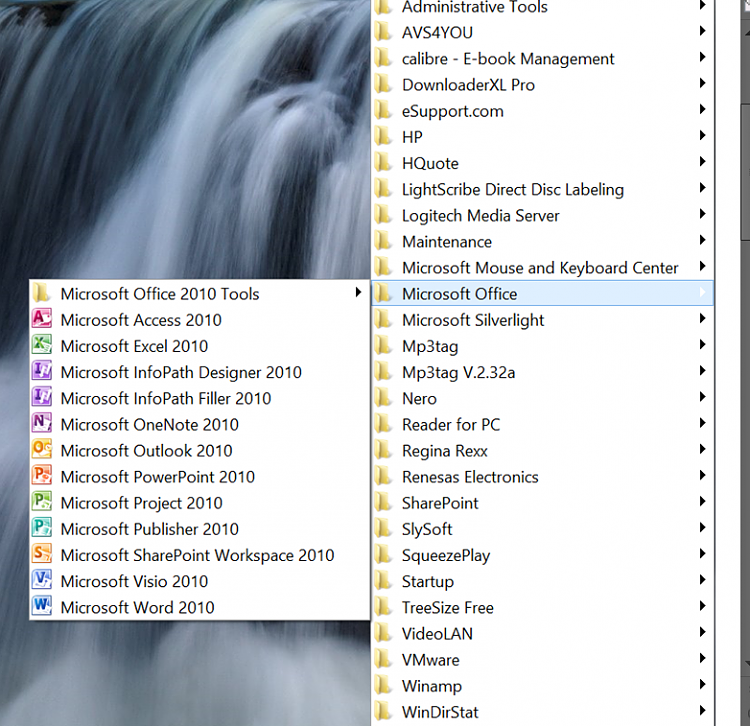This screenshot has width=750, height=726.
Task: Click the Microsoft InfoPath Designer 2010 label
Action: (181, 372)
